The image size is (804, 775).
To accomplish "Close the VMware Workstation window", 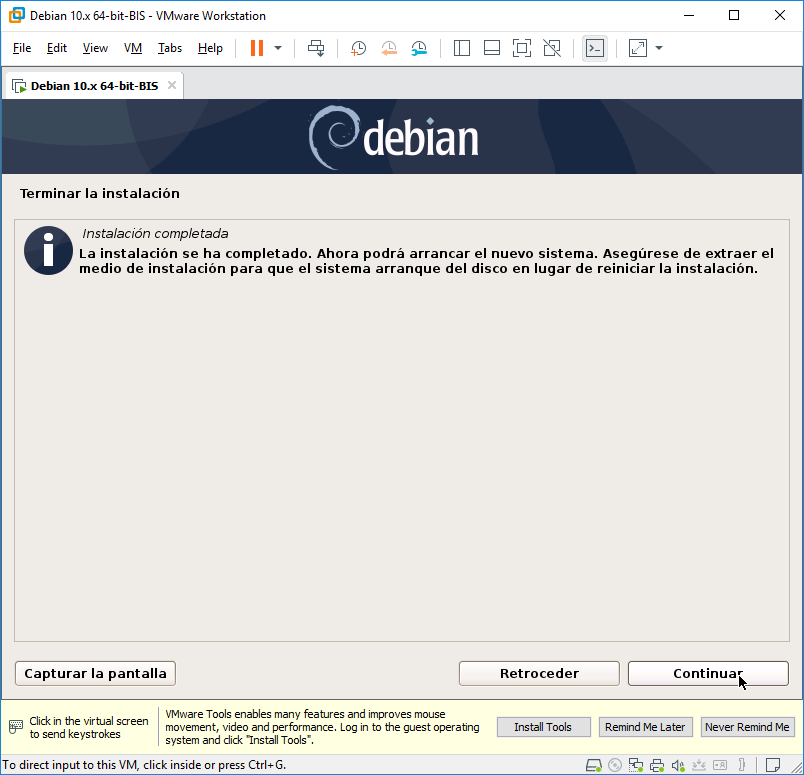I will (779, 15).
